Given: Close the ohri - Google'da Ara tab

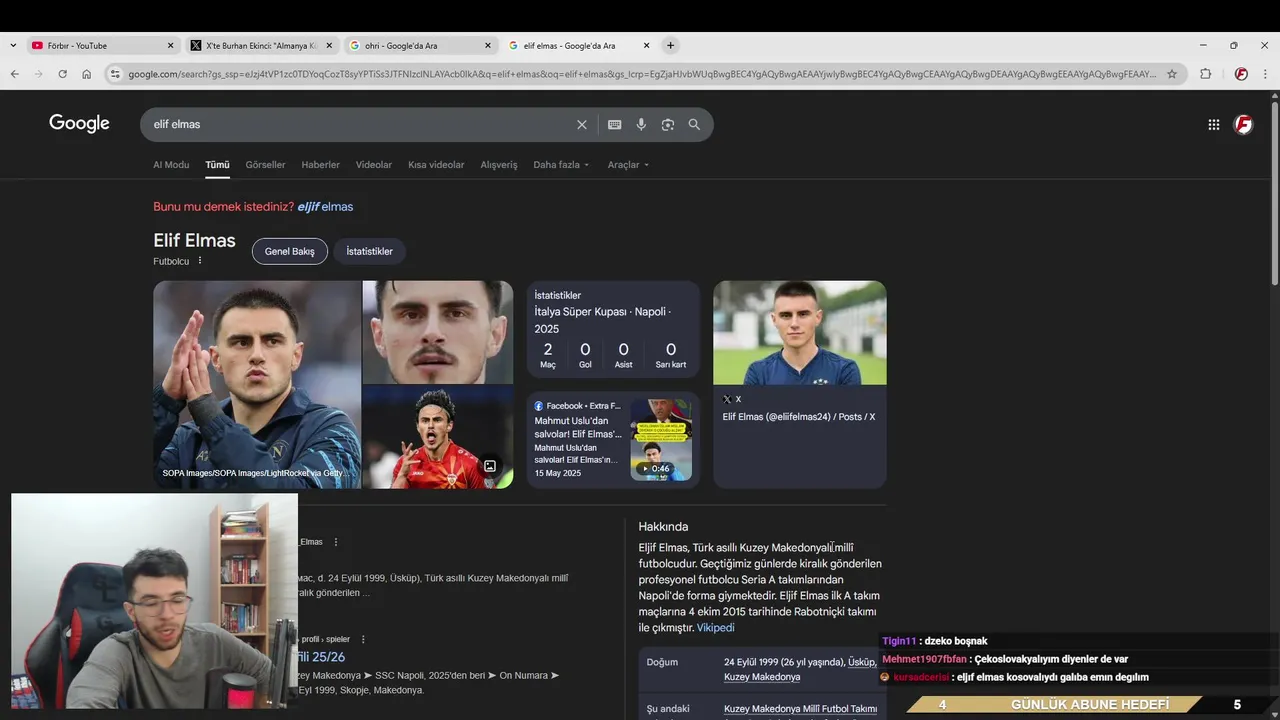Looking at the screenshot, I should [x=488, y=46].
